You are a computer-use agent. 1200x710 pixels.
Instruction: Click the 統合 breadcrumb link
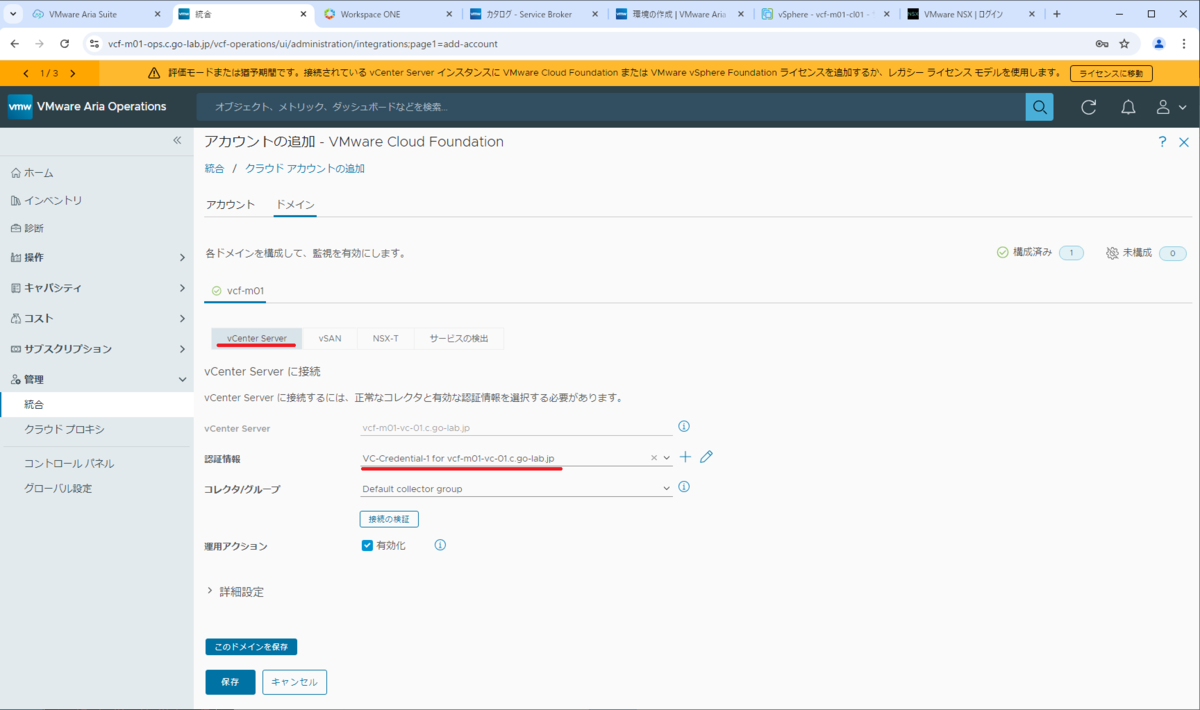point(214,169)
